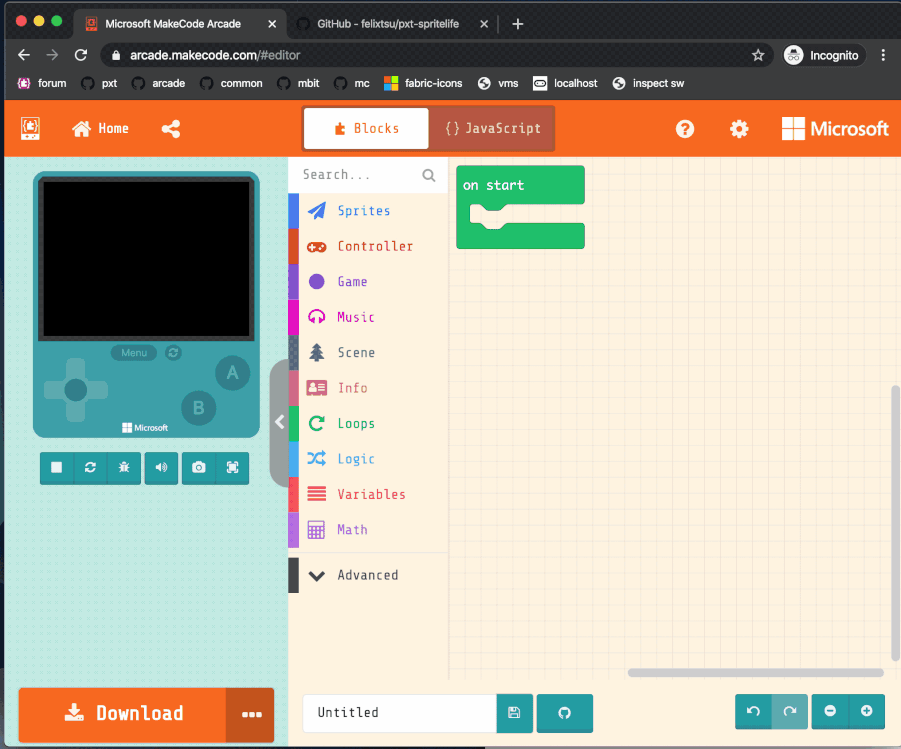The height and width of the screenshot is (749, 901).
Task: Open the Help question mark menu
Action: pos(684,129)
